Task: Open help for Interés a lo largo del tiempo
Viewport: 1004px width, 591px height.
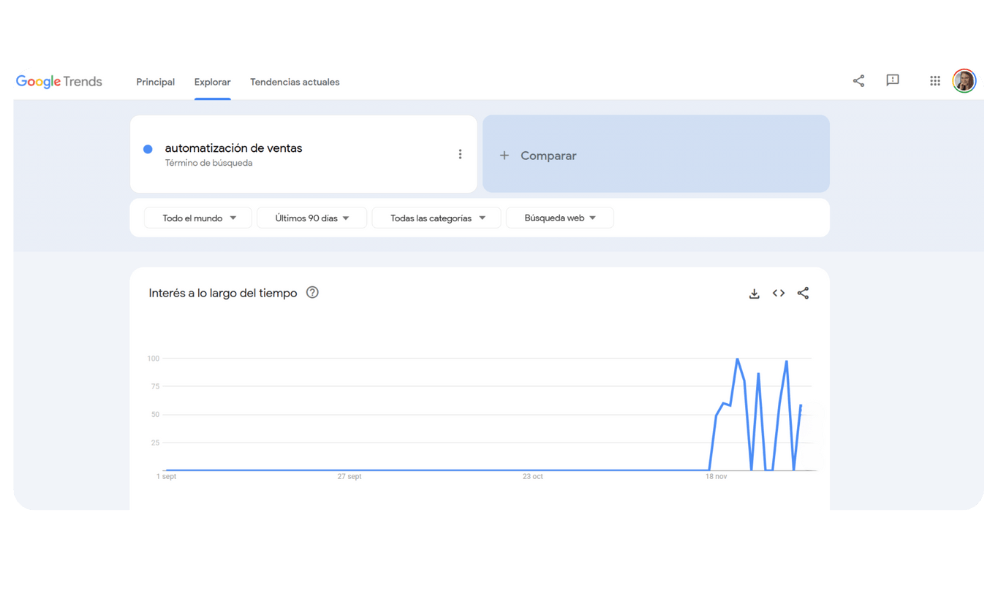Action: point(312,293)
